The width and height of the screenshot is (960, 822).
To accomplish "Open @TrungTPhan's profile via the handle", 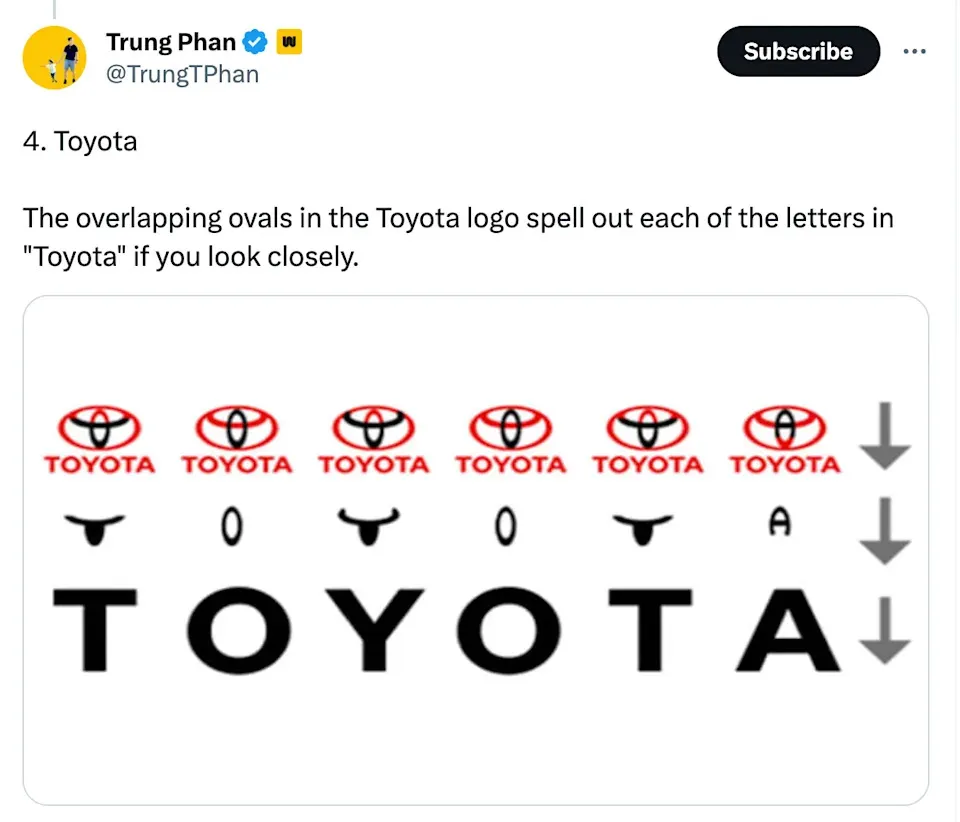I will (183, 73).
